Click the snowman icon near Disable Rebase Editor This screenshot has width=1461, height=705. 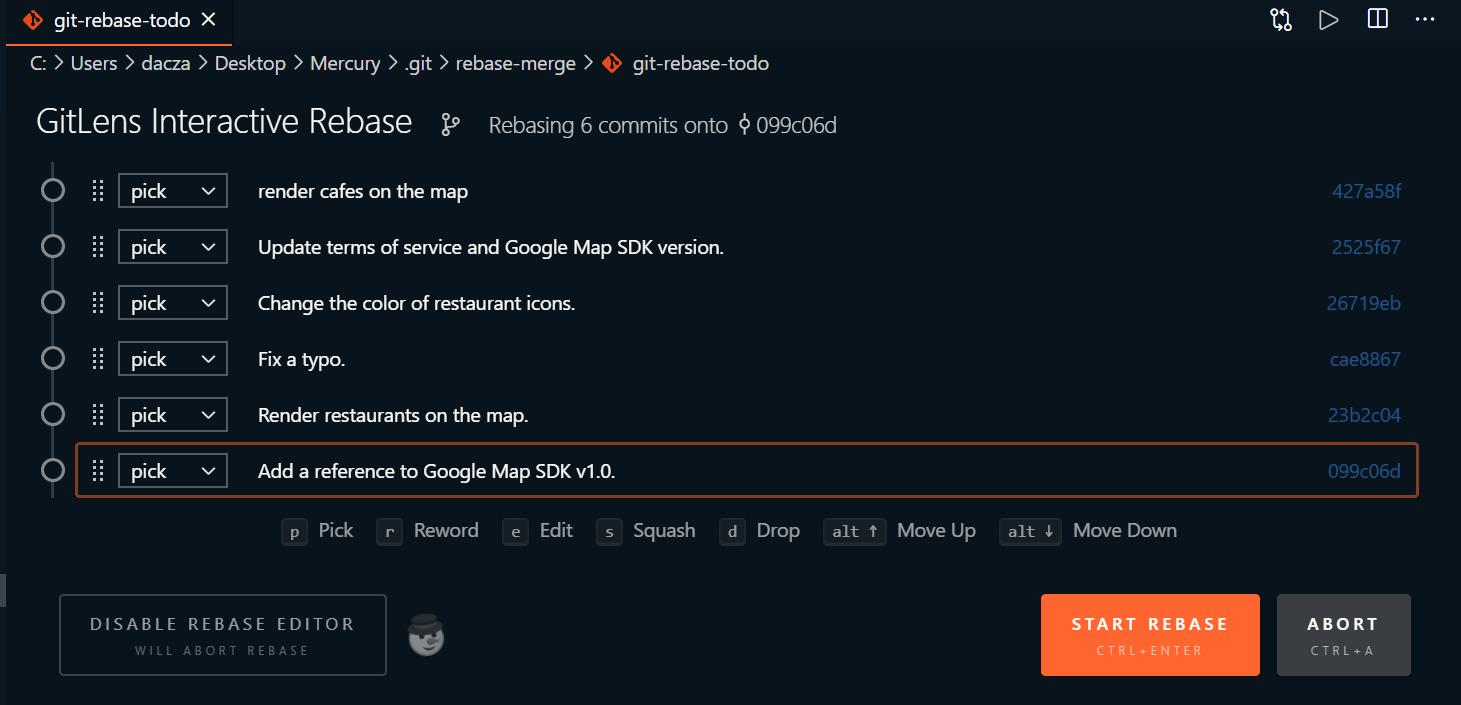427,636
